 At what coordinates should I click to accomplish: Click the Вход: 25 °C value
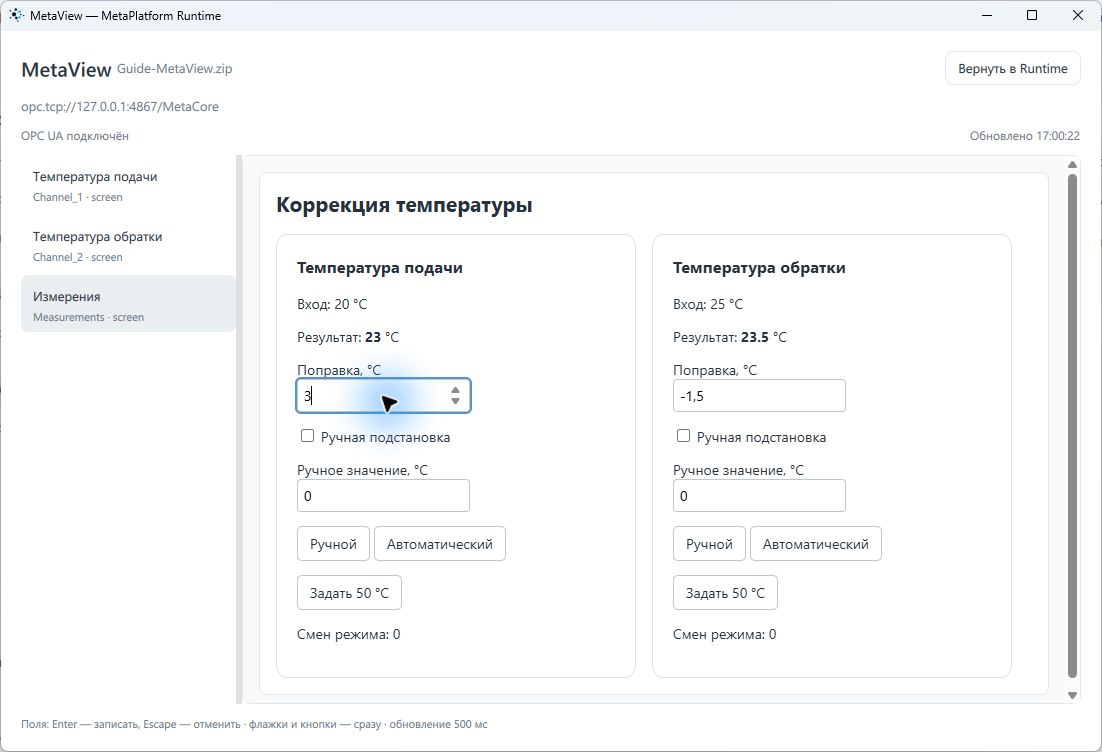click(x=708, y=304)
